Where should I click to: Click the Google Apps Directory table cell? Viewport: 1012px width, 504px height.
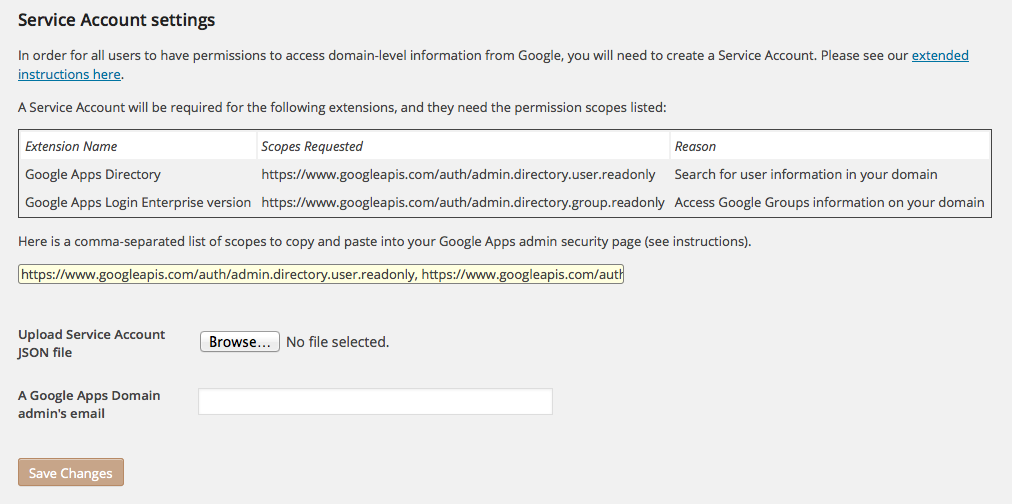click(x=93, y=174)
